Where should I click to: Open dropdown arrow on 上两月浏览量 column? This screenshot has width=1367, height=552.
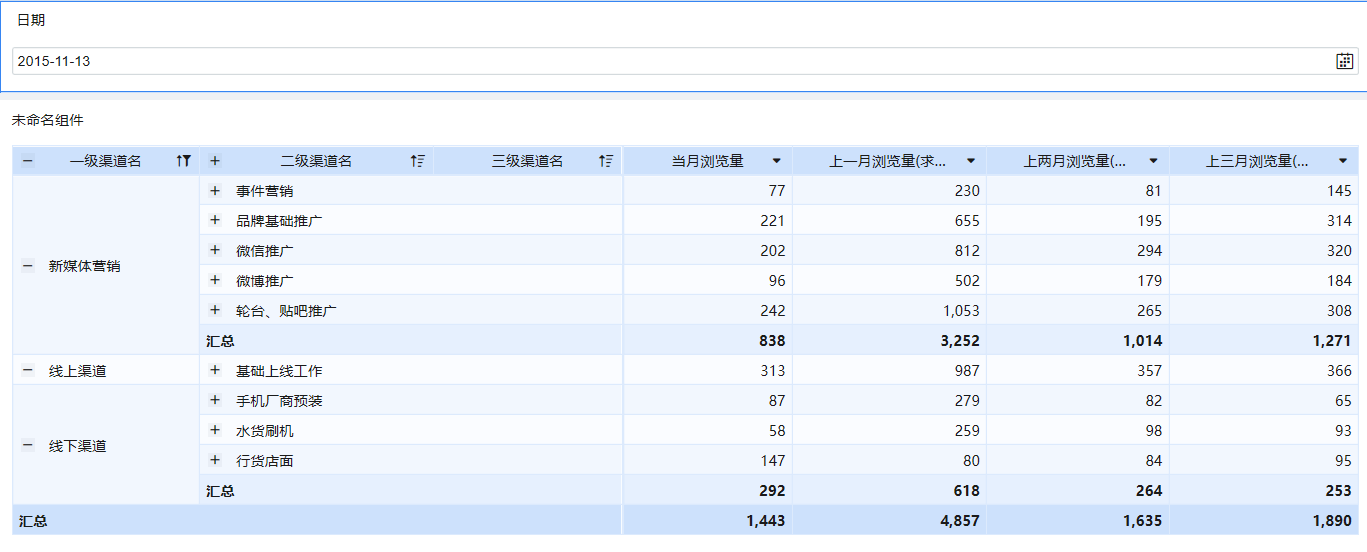coord(1153,161)
